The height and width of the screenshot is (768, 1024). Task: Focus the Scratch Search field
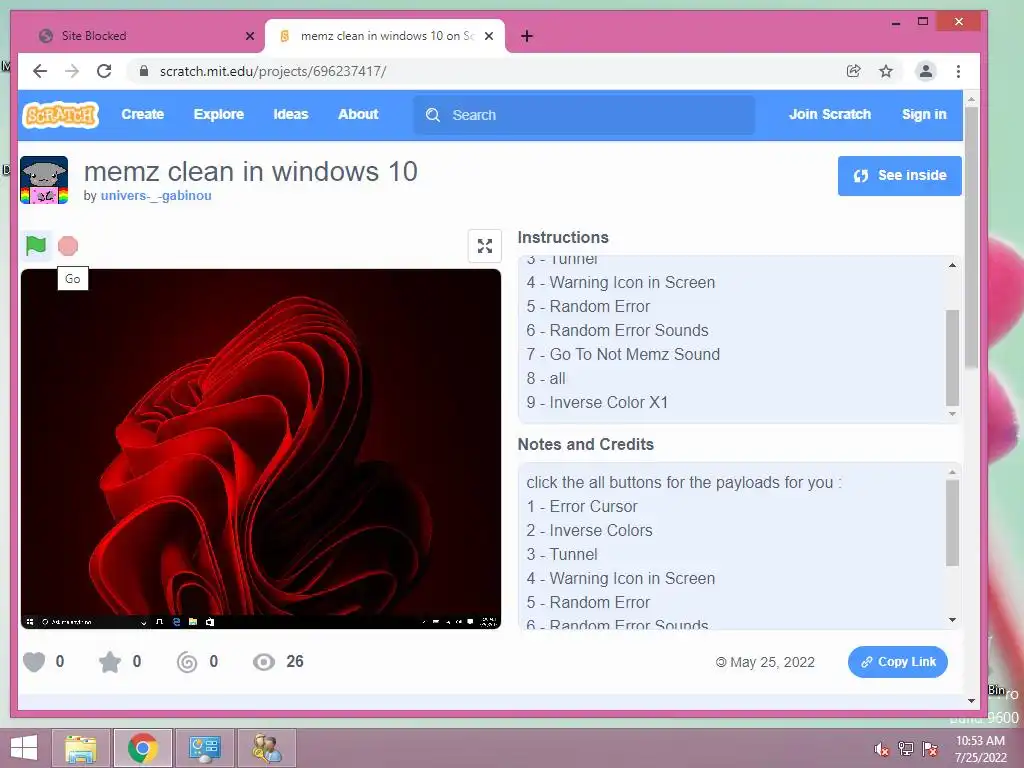[584, 115]
